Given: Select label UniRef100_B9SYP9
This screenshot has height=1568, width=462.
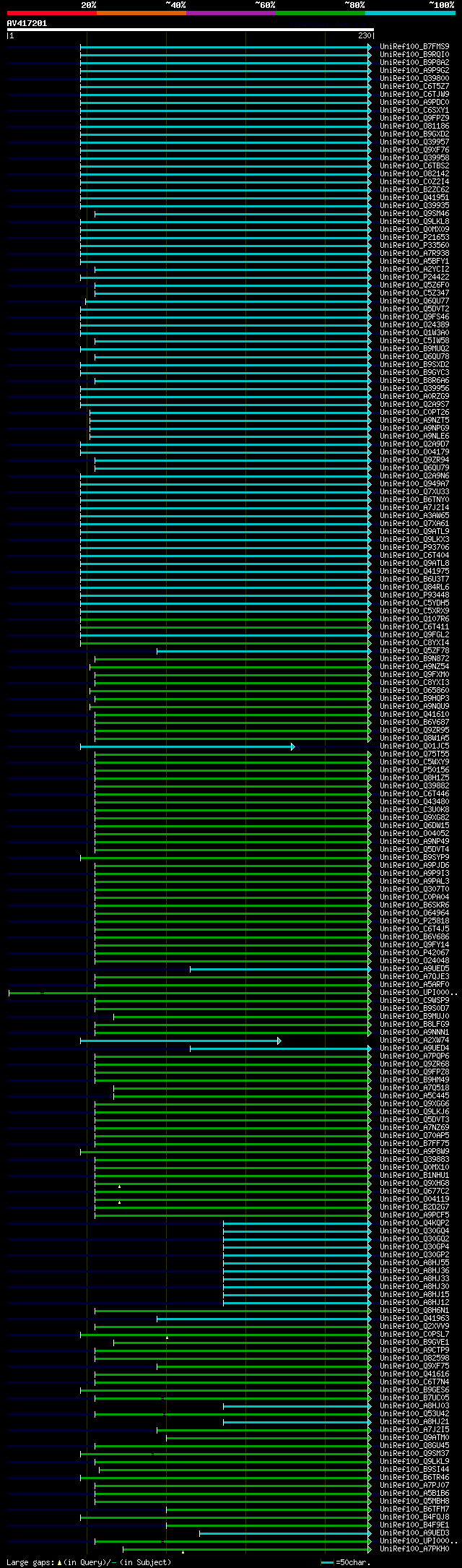Looking at the screenshot, I should coord(414,858).
